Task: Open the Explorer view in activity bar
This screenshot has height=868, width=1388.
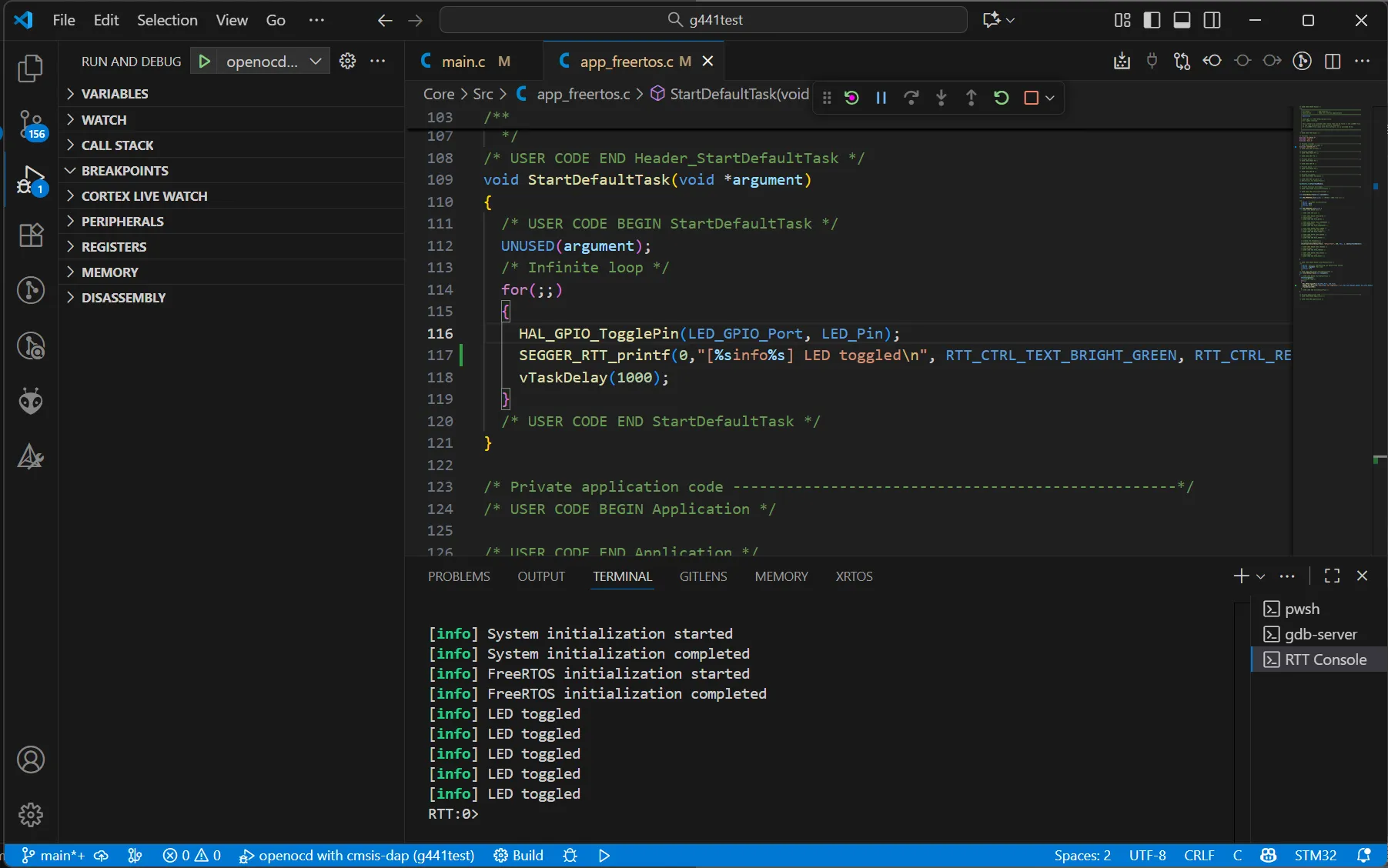Action: coord(30,68)
